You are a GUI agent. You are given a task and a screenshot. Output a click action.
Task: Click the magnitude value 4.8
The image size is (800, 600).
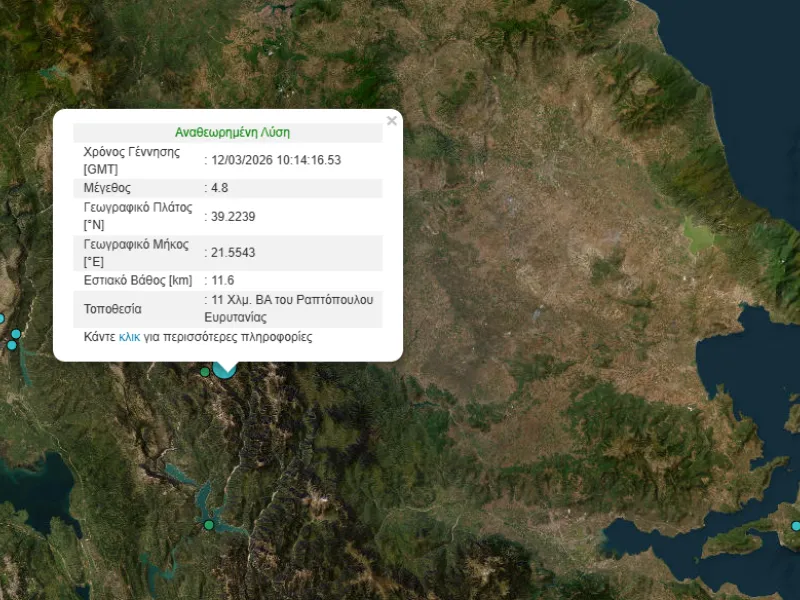pos(222,188)
